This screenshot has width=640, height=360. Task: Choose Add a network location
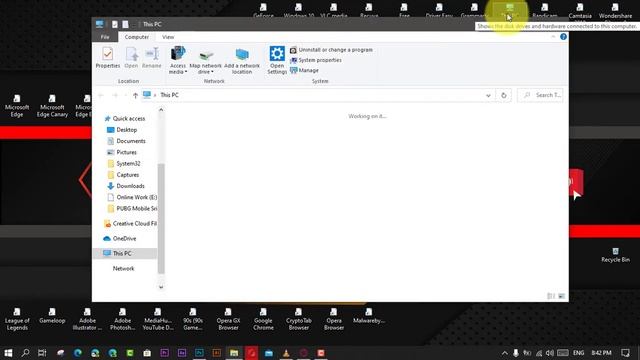[x=242, y=60]
